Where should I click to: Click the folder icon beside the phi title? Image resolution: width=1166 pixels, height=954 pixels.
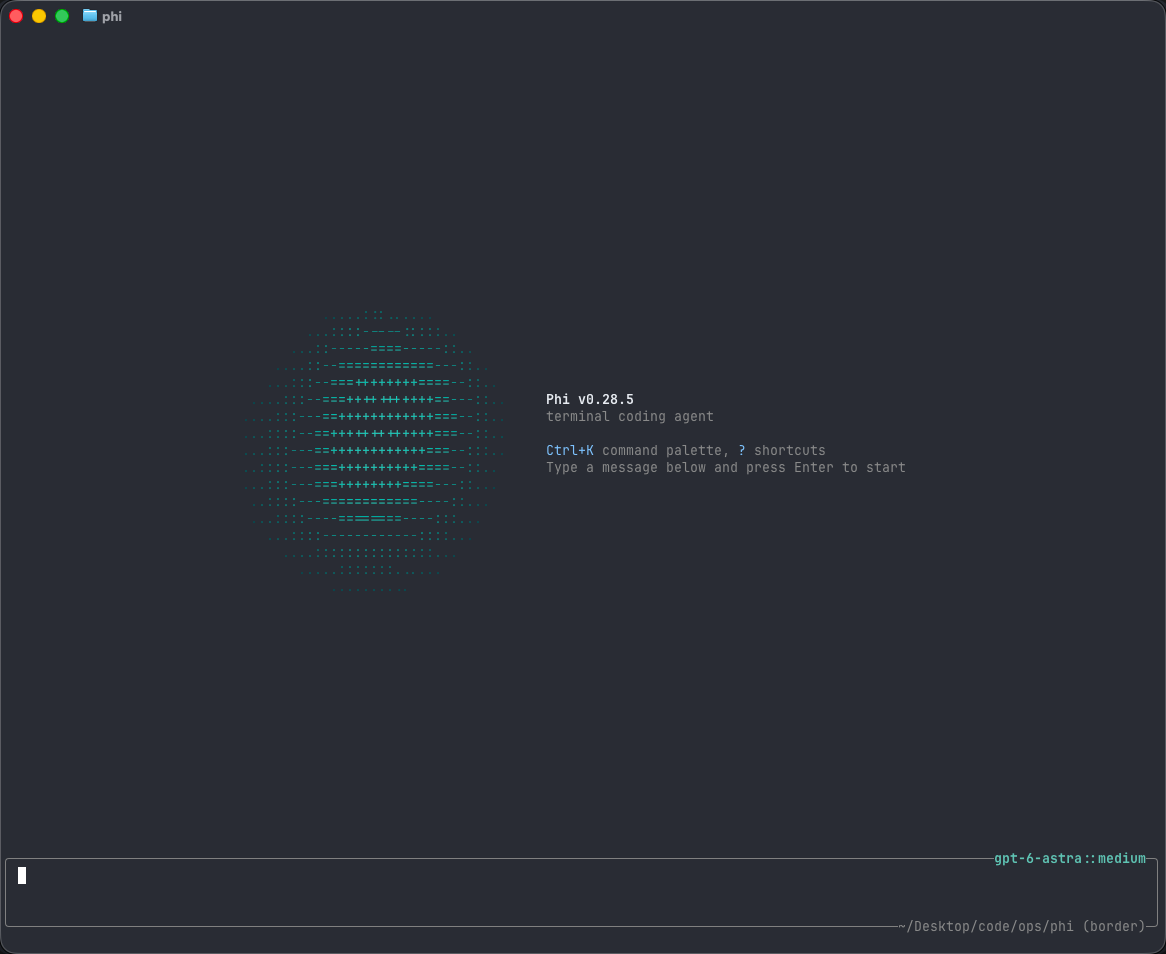(90, 16)
